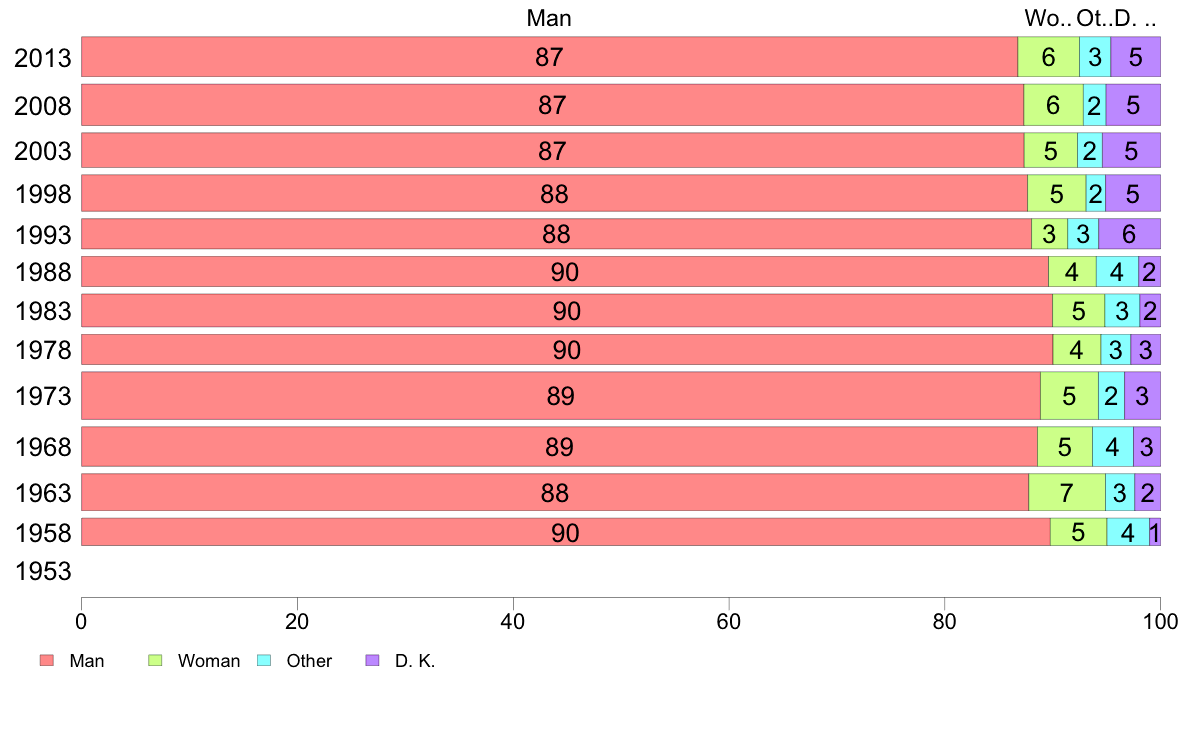This screenshot has height=736, width=1188.
Task: Click the 1968 D. K. segment labeled 3
Action: (1147, 446)
